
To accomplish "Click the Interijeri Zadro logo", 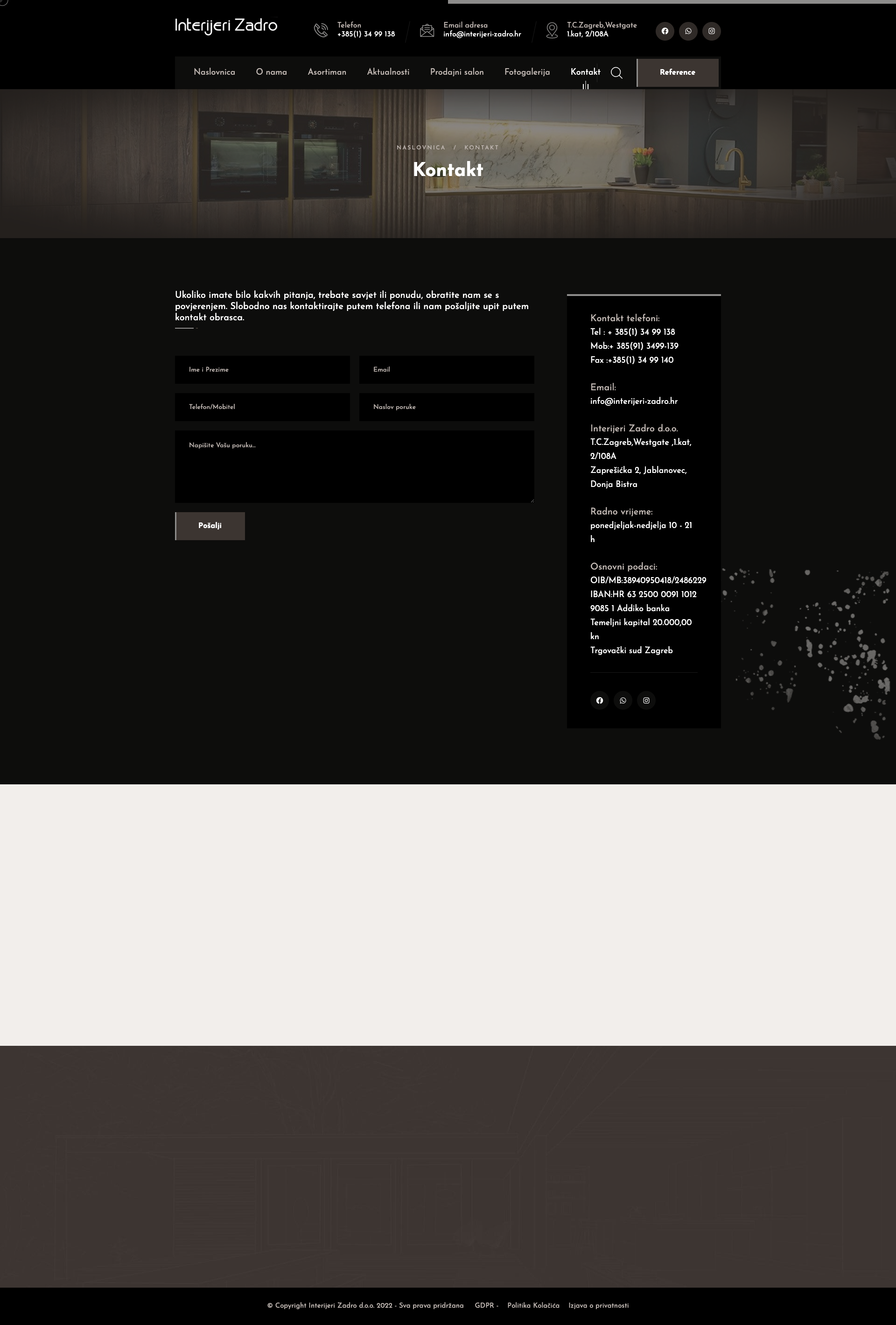I will tap(226, 26).
